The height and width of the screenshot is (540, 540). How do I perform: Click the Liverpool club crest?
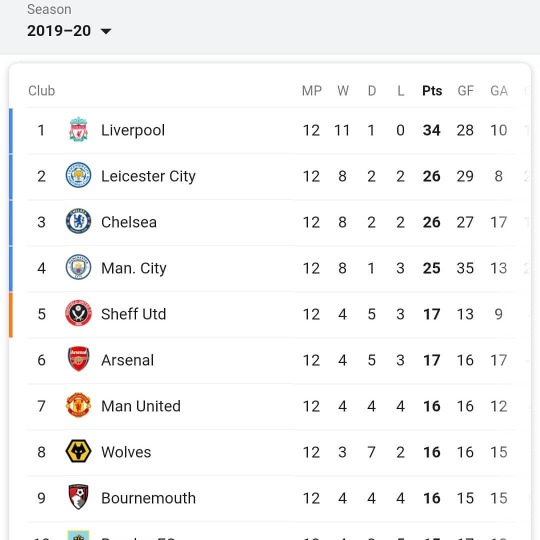click(x=79, y=130)
